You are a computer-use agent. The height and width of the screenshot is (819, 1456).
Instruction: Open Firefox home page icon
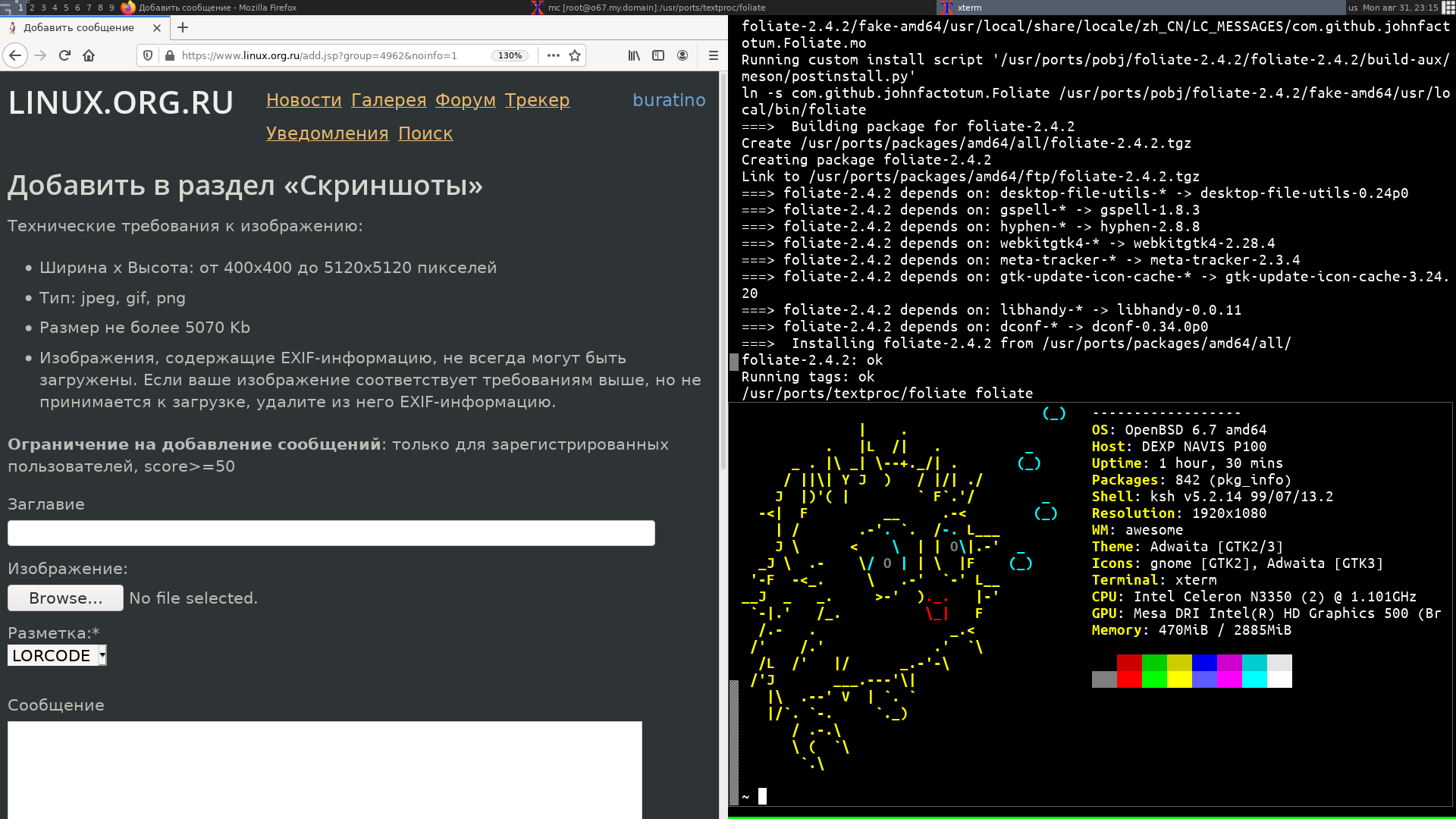[x=89, y=55]
